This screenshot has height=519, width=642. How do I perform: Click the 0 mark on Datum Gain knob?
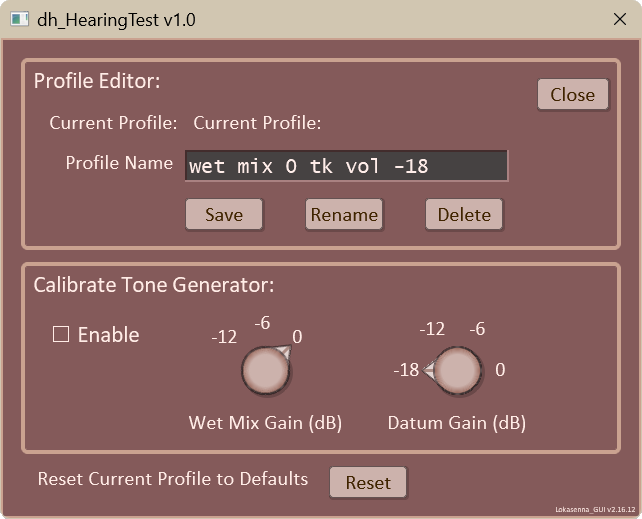[x=500, y=370]
